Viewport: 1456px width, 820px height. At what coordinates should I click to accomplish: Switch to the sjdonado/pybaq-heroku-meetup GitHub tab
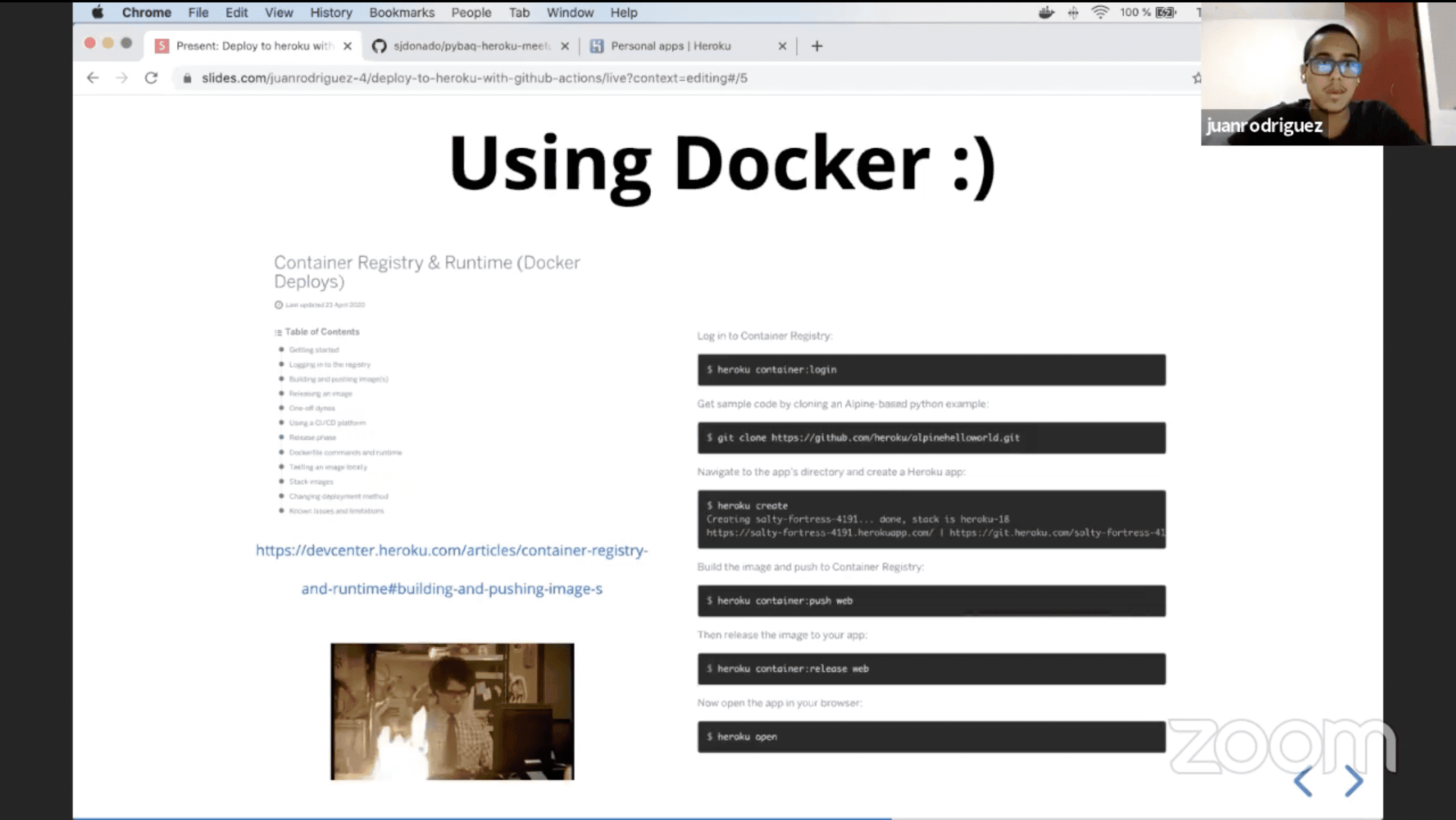coord(471,46)
